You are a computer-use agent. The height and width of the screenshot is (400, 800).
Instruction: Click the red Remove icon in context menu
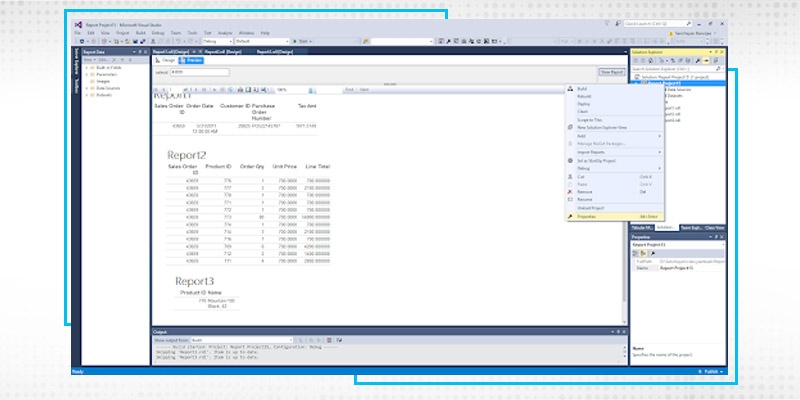[x=570, y=191]
